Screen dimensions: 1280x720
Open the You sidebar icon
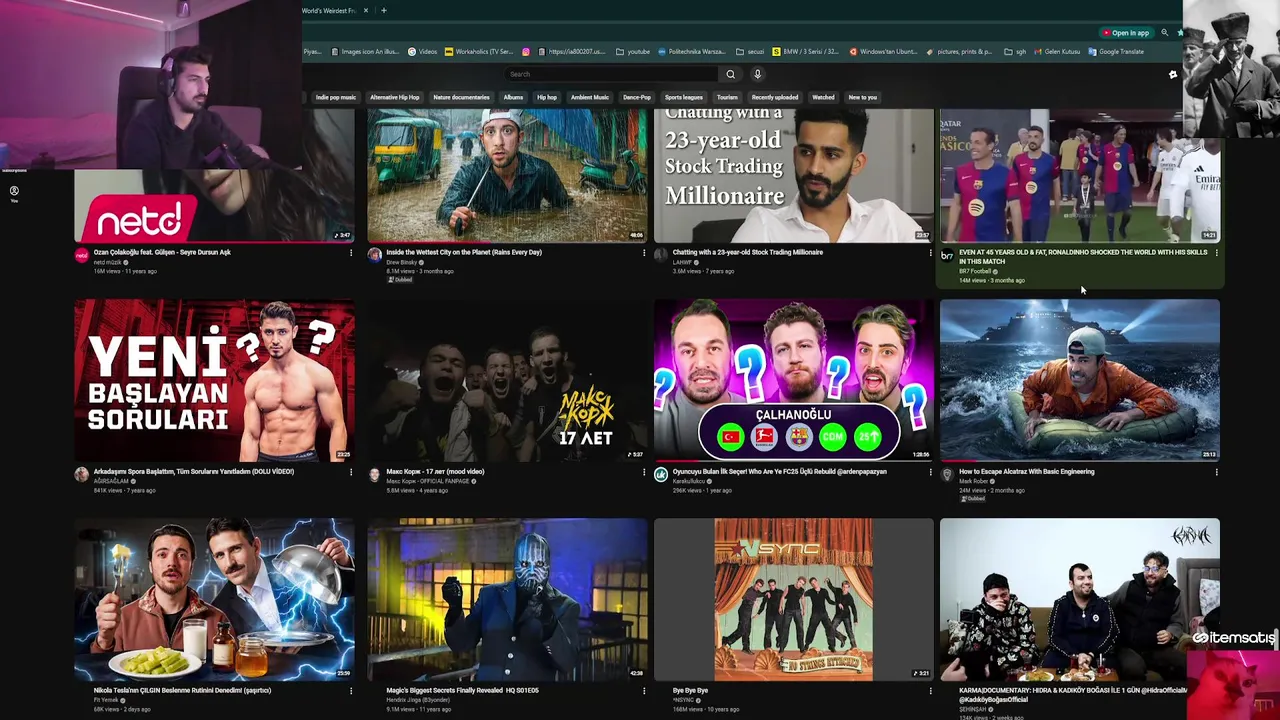click(x=14, y=194)
